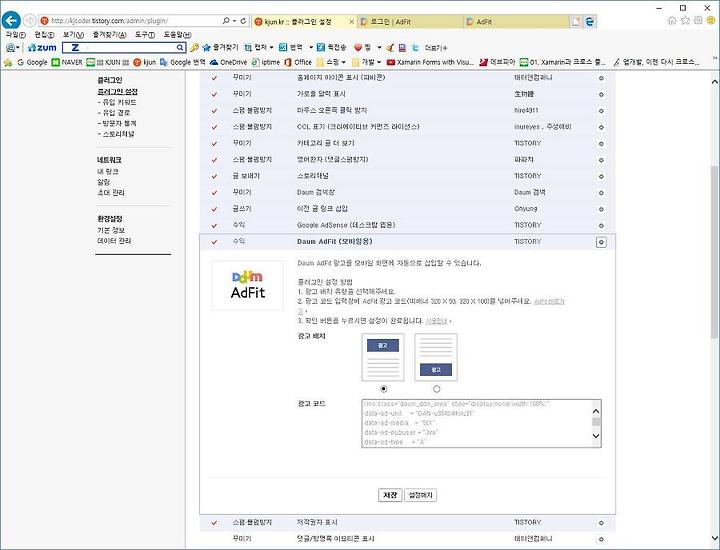Open settings gear for 카테고리 글 더 보기 plugin
Screen dimensions: 720x550
point(601,144)
